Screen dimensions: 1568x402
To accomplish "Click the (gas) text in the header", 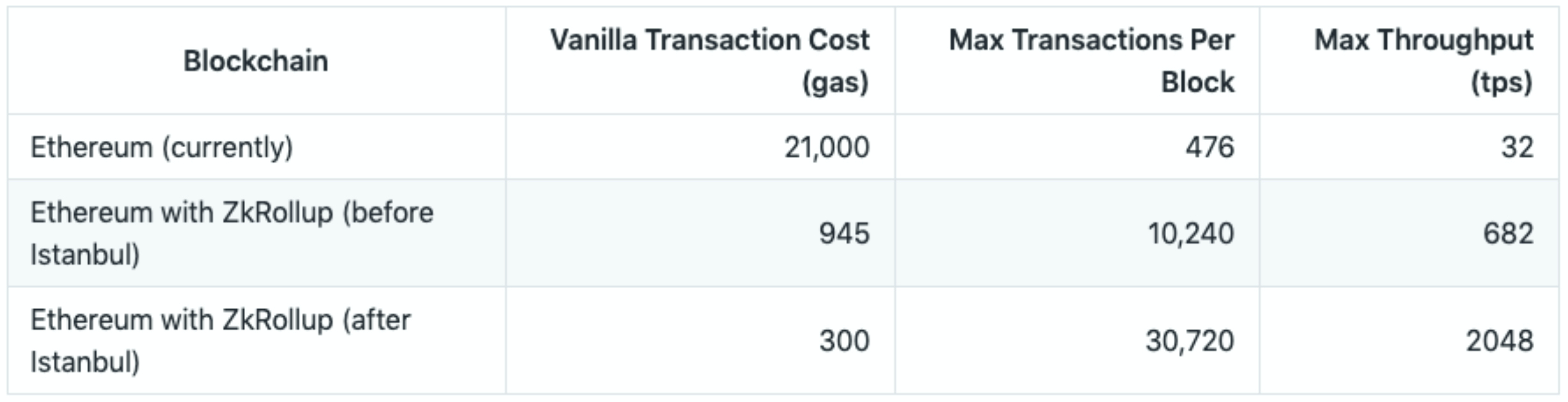I will coord(835,82).
